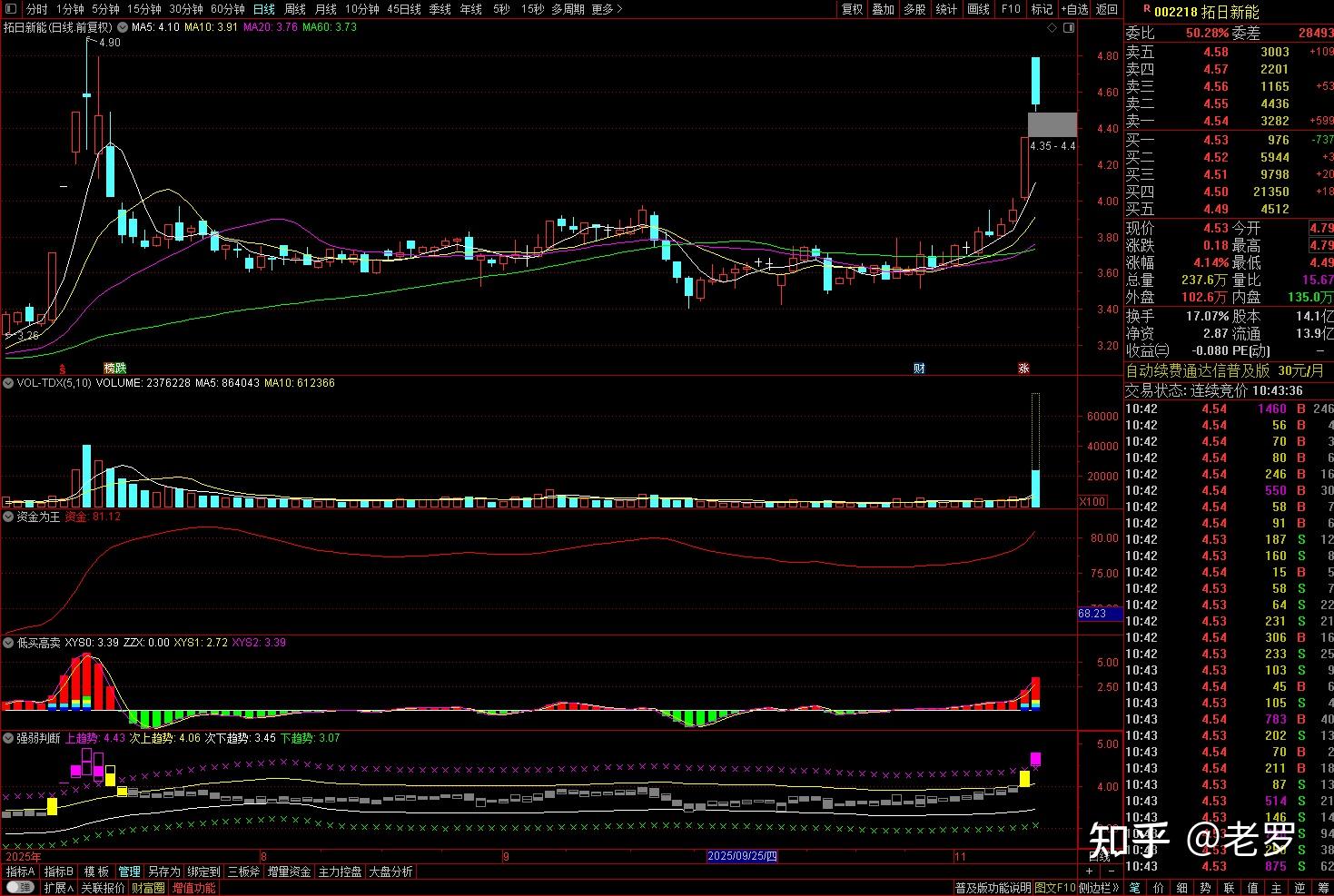Image resolution: width=1334 pixels, height=896 pixels.
Task: Click the 2025/09/25 date marker on timeline
Action: tap(742, 856)
